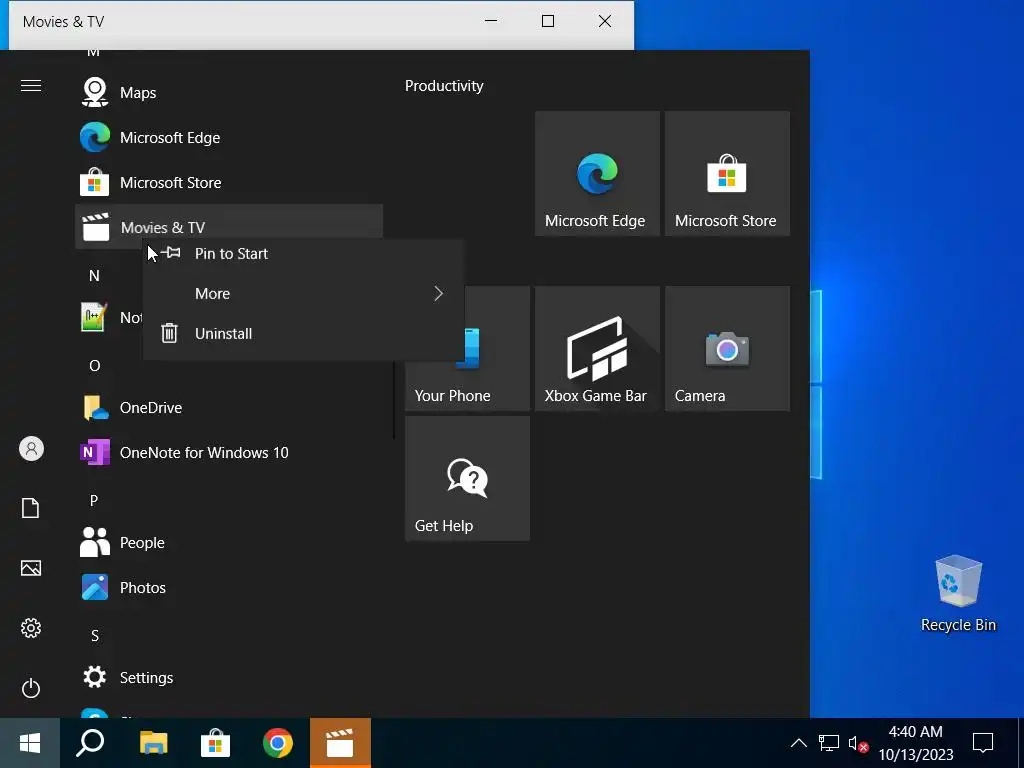Click the Power button in Start sidebar

pyautogui.click(x=31, y=688)
